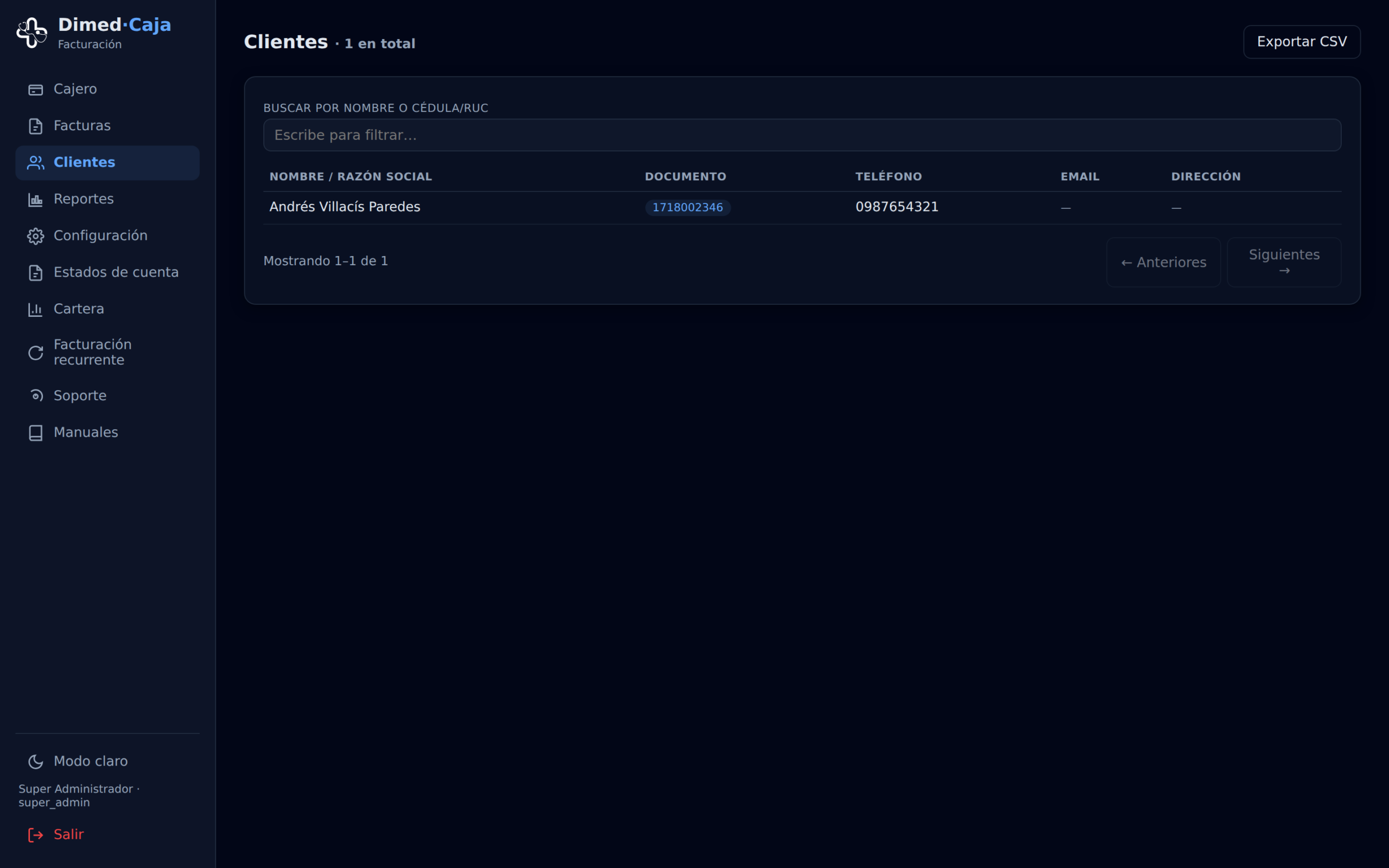Click the Anteriores pagination button
The width and height of the screenshot is (1389, 868).
click(1163, 263)
